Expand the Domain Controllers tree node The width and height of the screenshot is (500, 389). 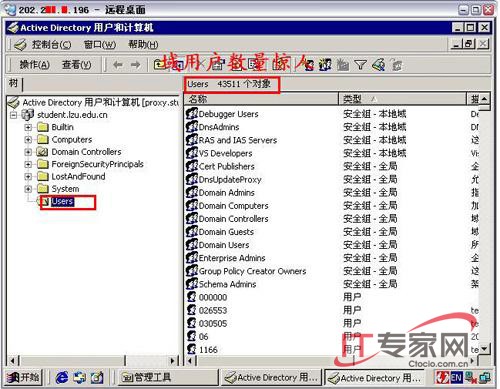(28, 152)
